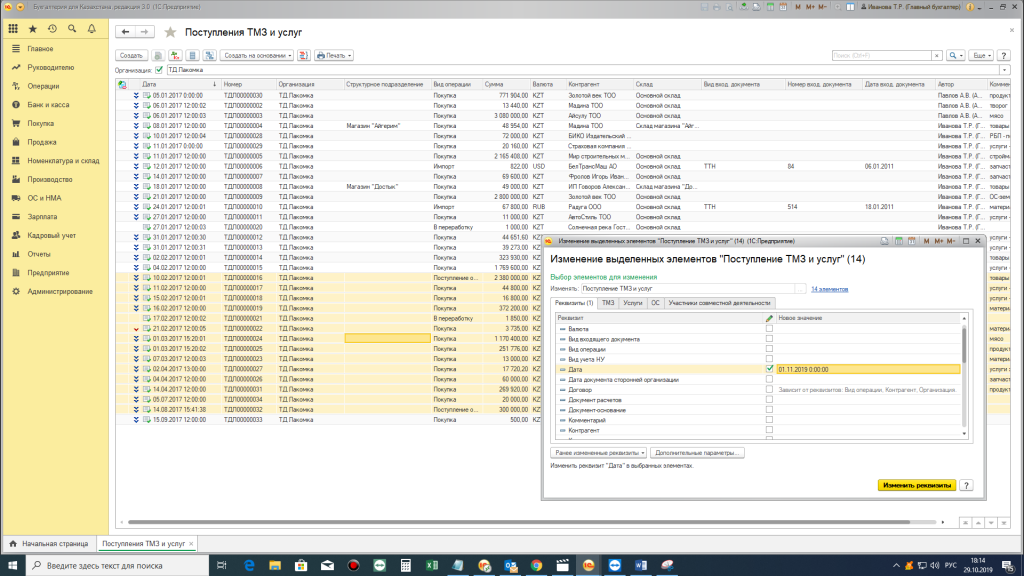Uncheck the Дата attribute checkbox
This screenshot has height=576, width=1024.
pyautogui.click(x=769, y=369)
